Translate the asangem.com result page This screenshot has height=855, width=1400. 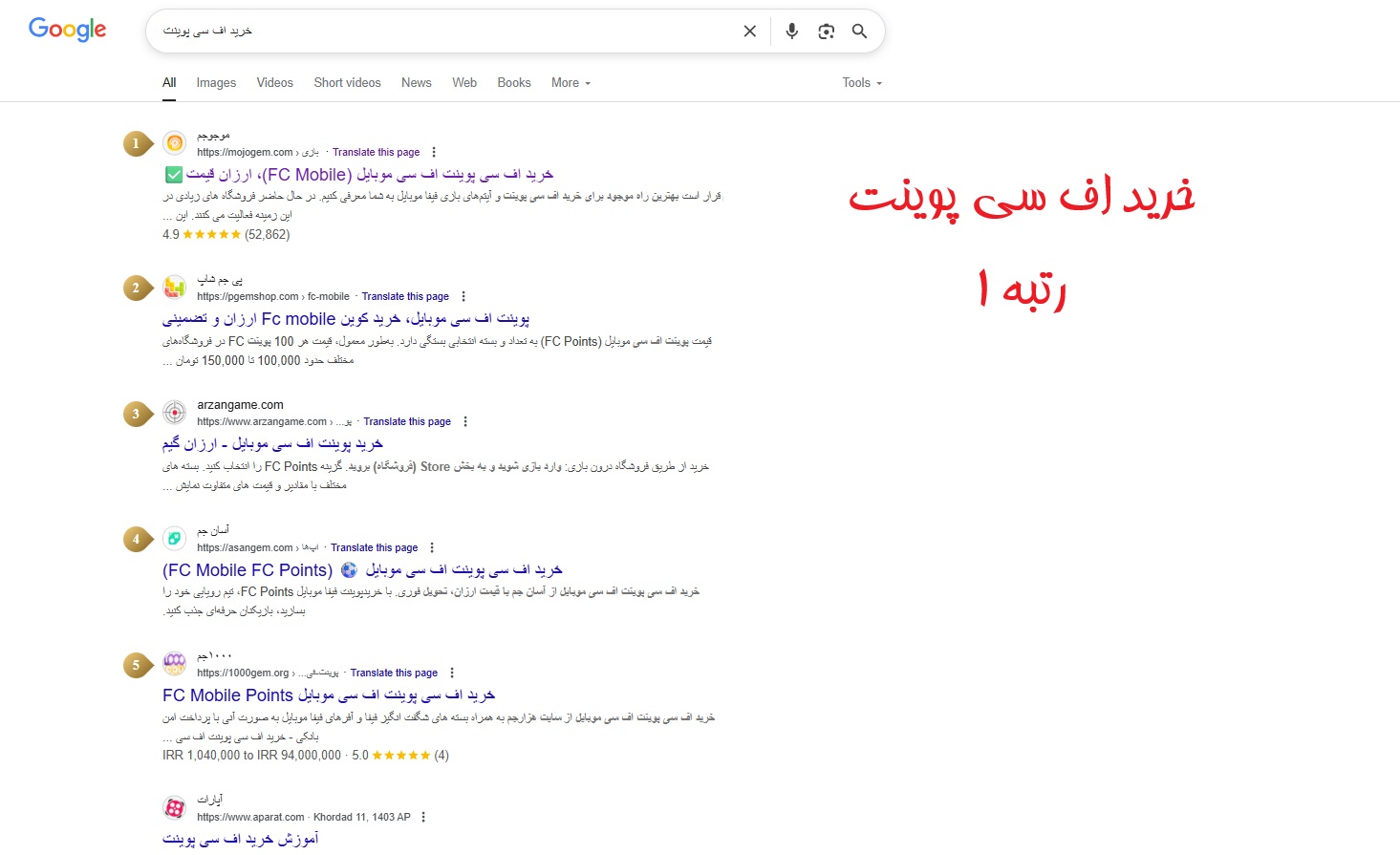375,548
